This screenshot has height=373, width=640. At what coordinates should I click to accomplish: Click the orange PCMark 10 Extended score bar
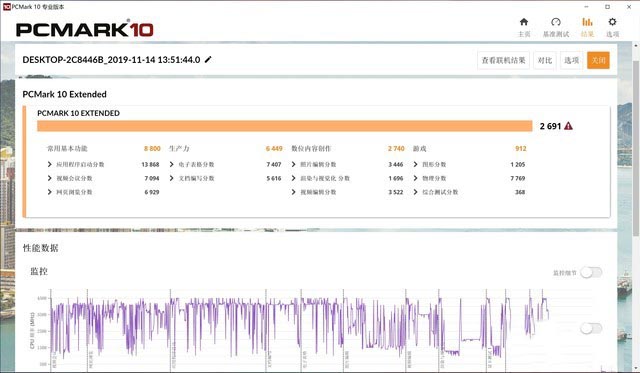coord(284,126)
